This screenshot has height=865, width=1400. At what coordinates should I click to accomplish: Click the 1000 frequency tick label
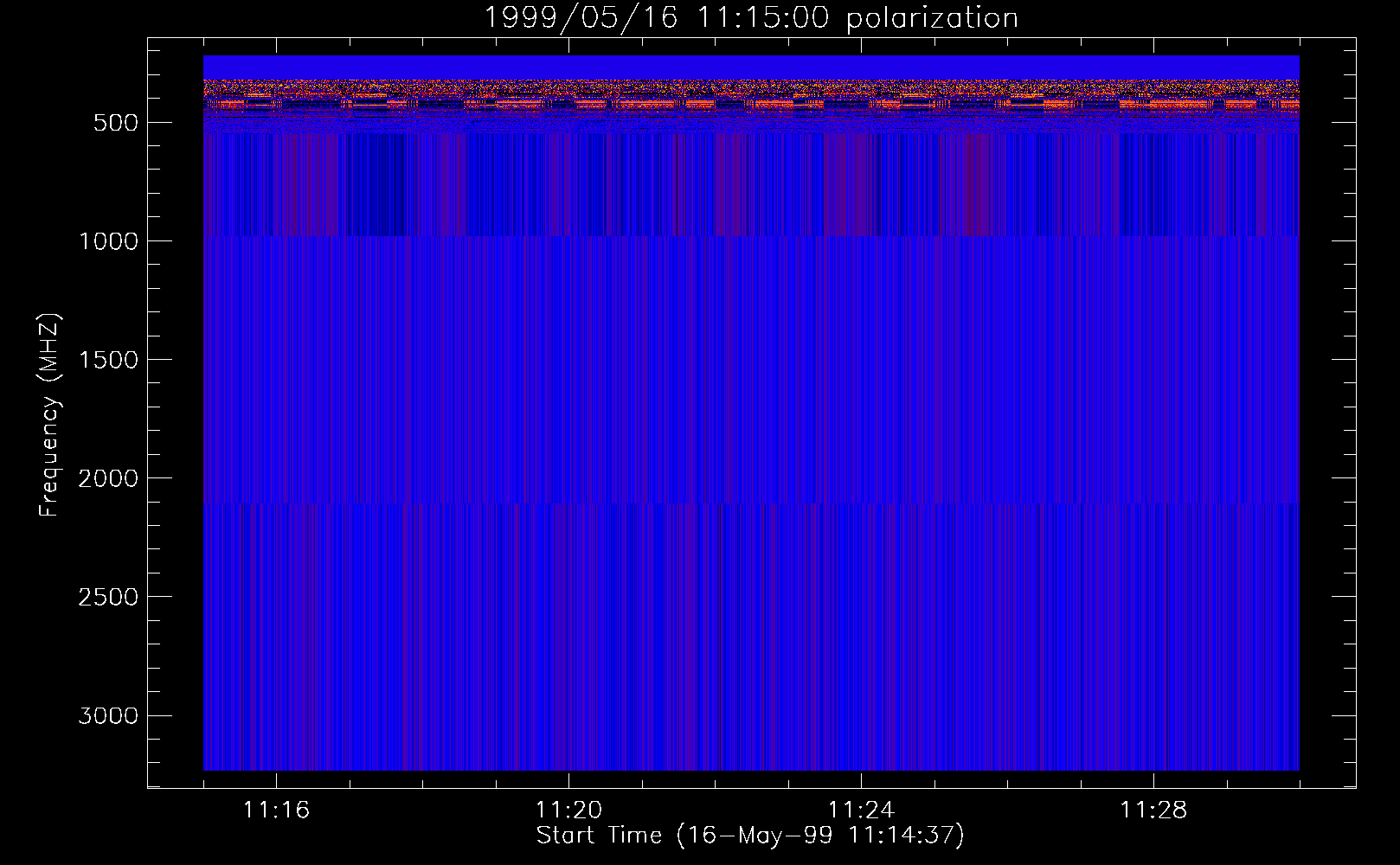[108, 241]
